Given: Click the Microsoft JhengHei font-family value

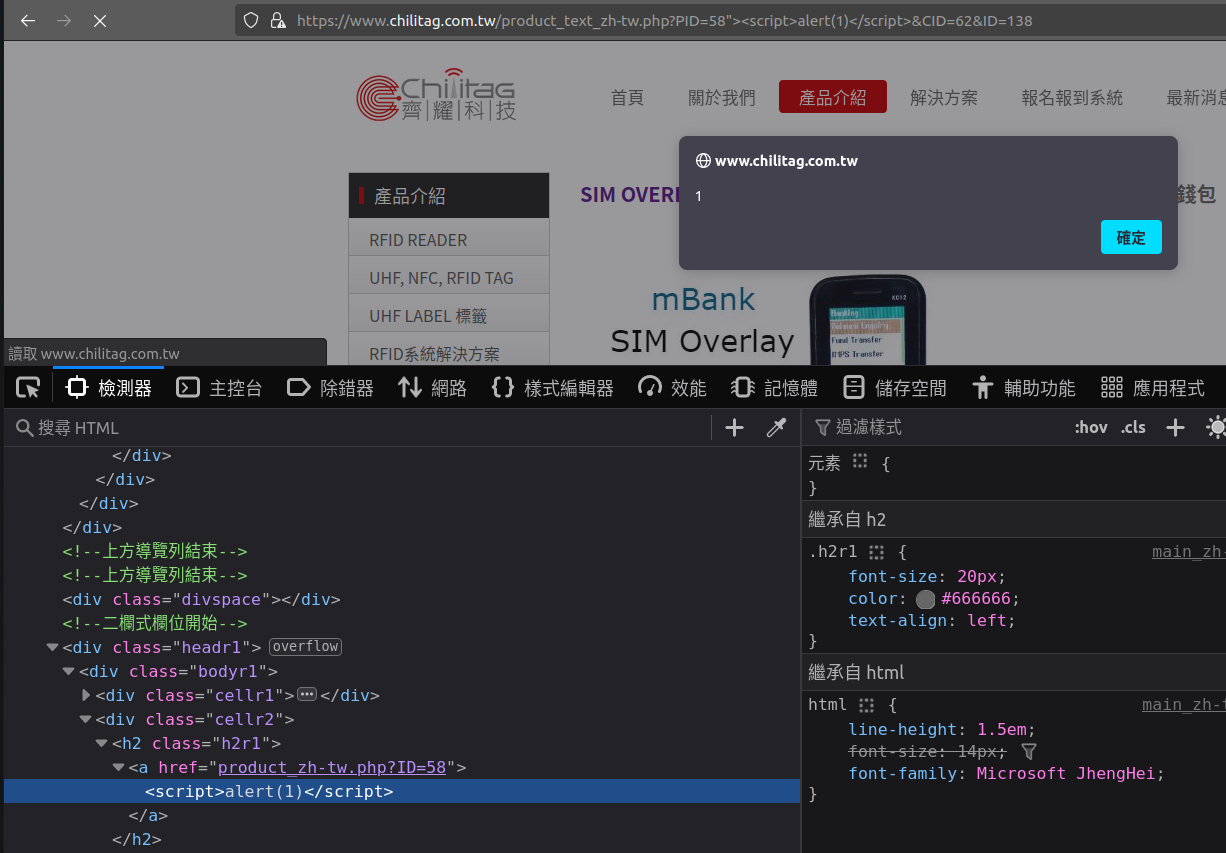Looking at the screenshot, I should [x=1066, y=773].
